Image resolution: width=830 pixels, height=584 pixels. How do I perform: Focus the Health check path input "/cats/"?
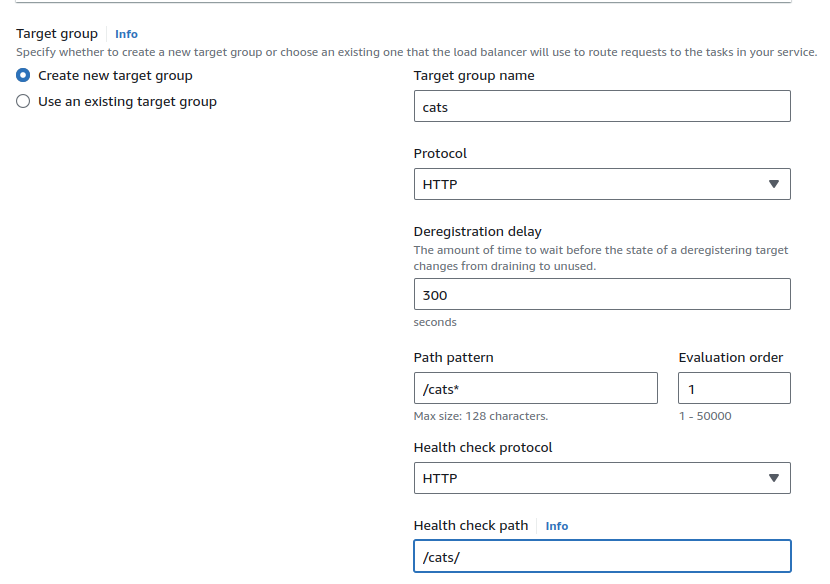coord(601,556)
